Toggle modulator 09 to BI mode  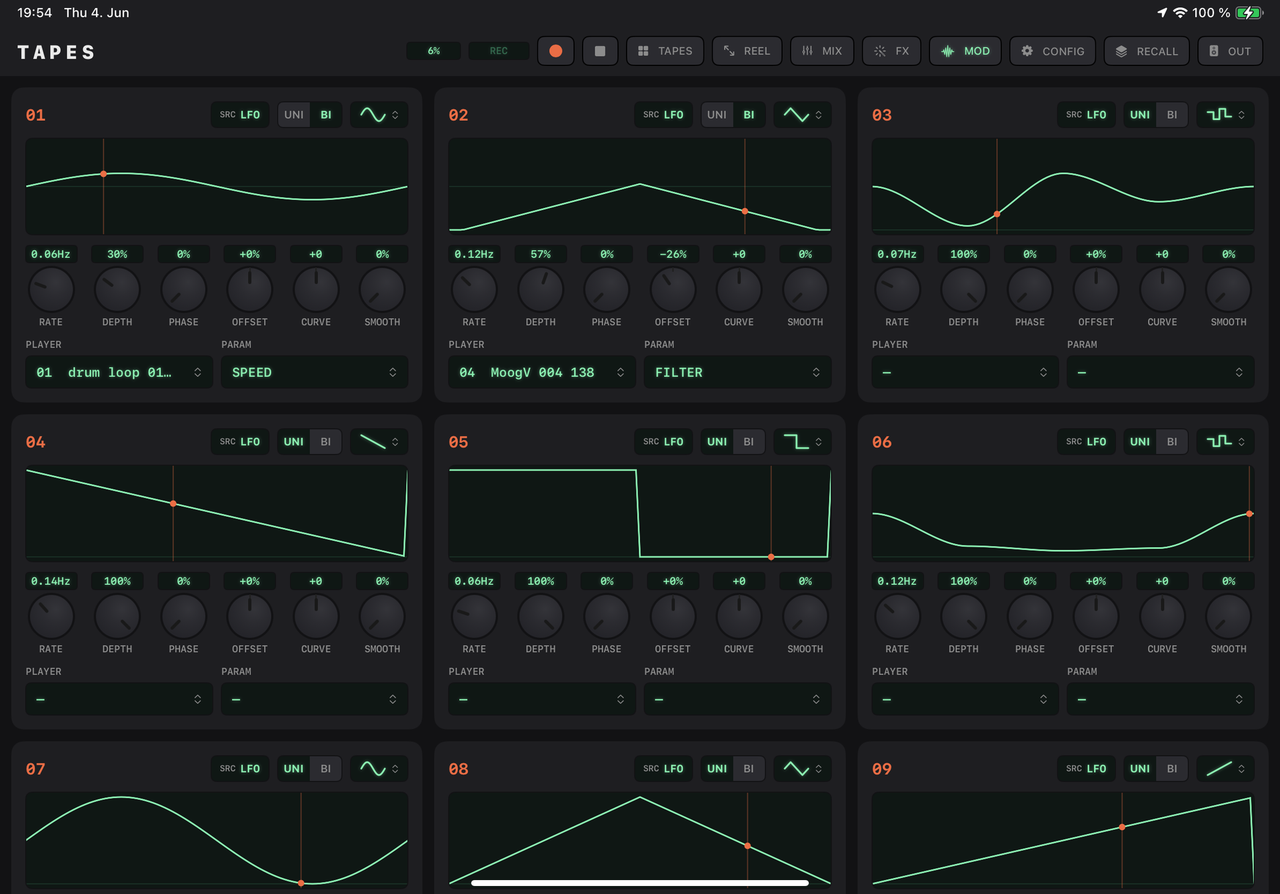point(1172,769)
